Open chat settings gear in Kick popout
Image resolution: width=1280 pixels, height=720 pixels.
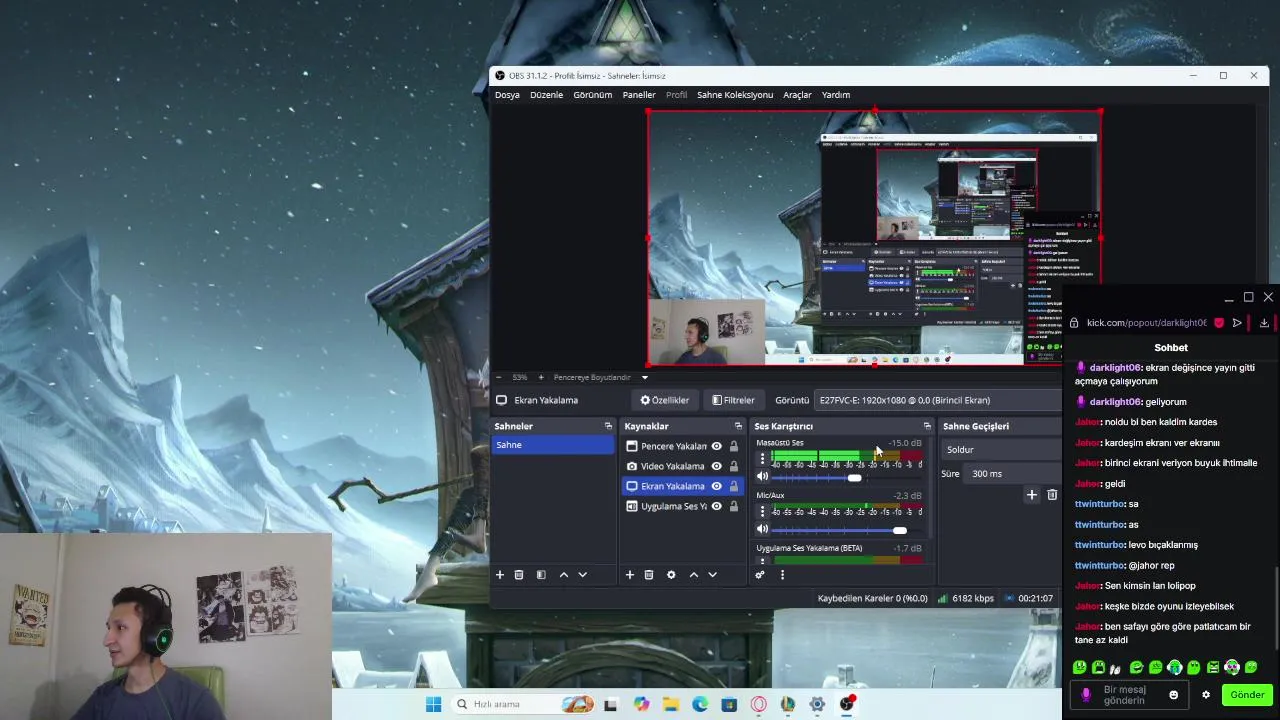click(x=1206, y=695)
